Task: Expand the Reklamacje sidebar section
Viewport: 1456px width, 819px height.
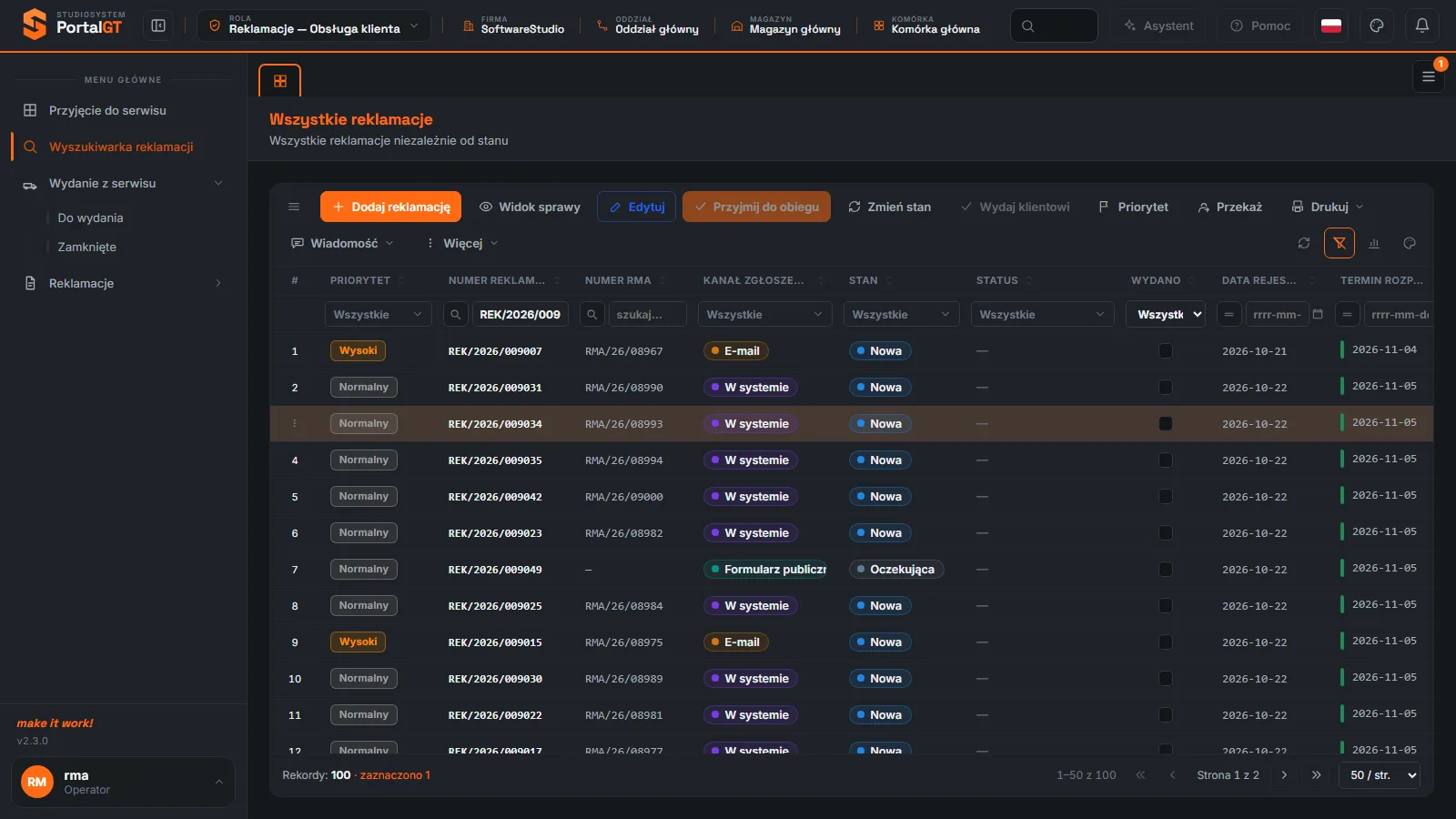Action: [123, 283]
